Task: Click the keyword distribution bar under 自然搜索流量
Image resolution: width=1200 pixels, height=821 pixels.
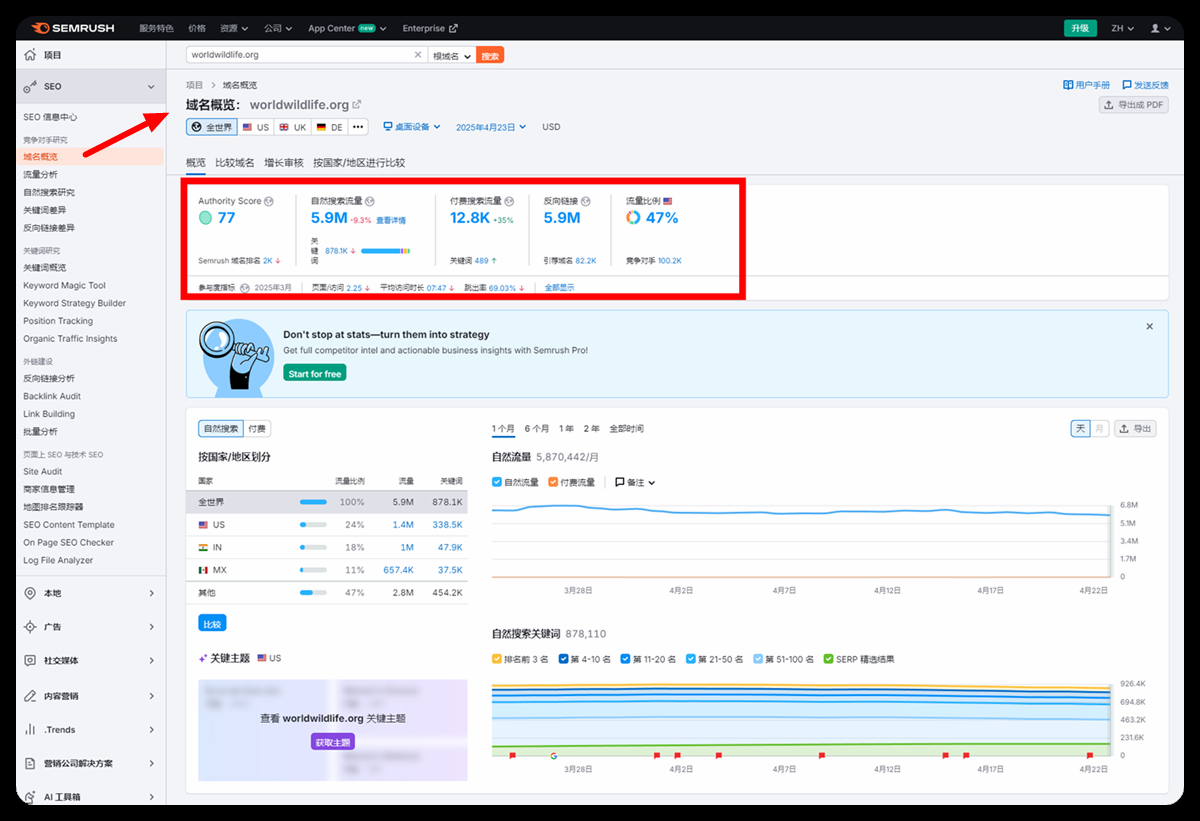Action: (385, 251)
